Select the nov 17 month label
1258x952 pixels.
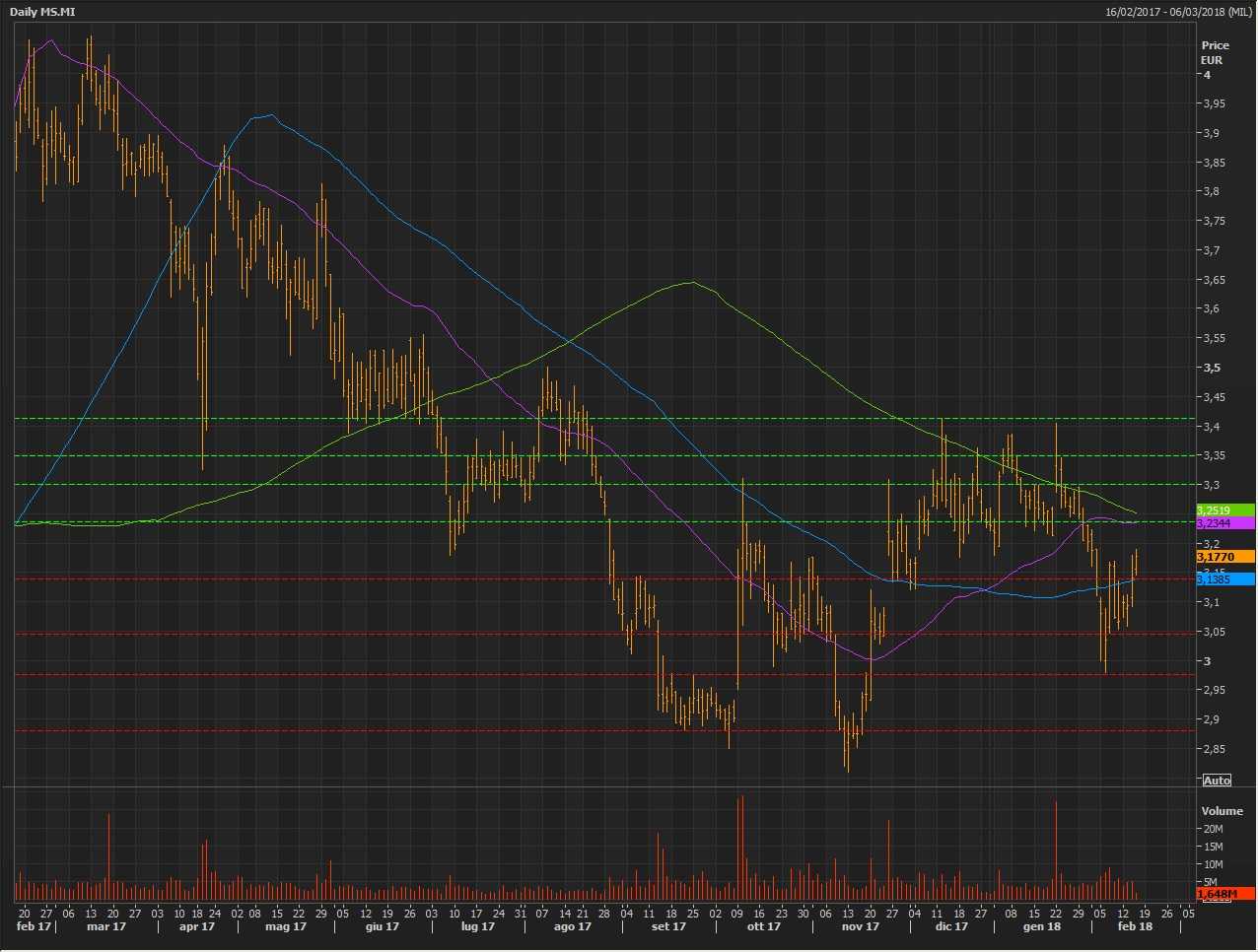(x=860, y=926)
